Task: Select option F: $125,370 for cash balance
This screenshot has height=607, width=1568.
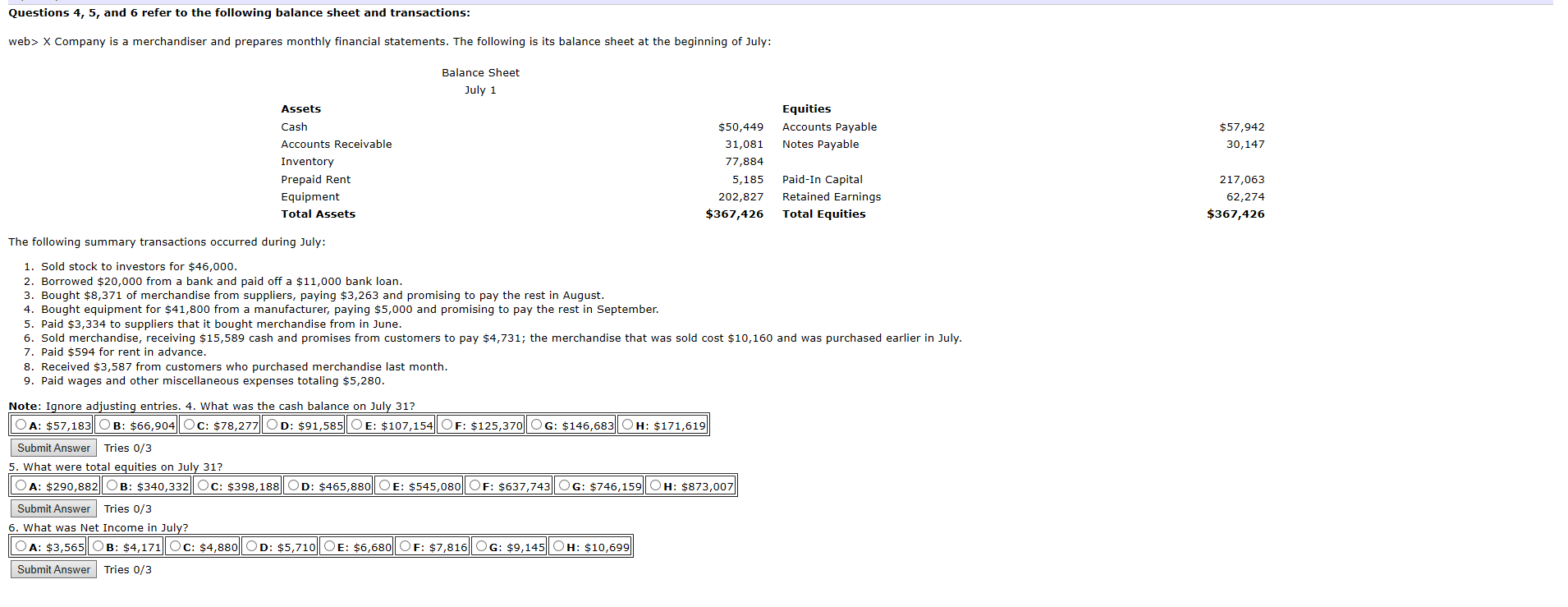Action: pyautogui.click(x=447, y=425)
